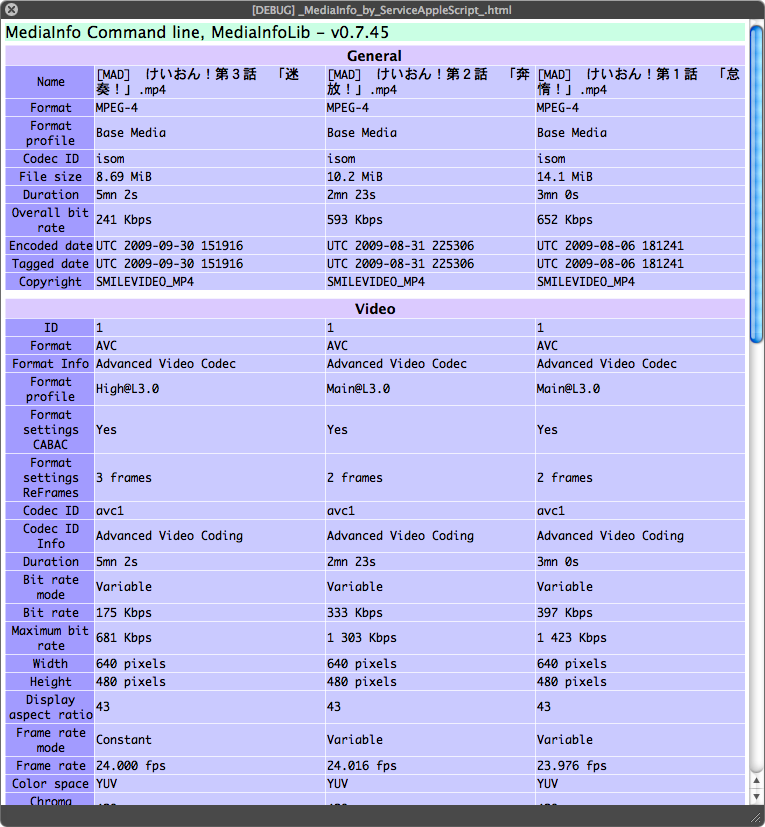Viewport: 765px width, 827px height.
Task: Select the 175 Kbps bit rate
Action: (x=123, y=613)
